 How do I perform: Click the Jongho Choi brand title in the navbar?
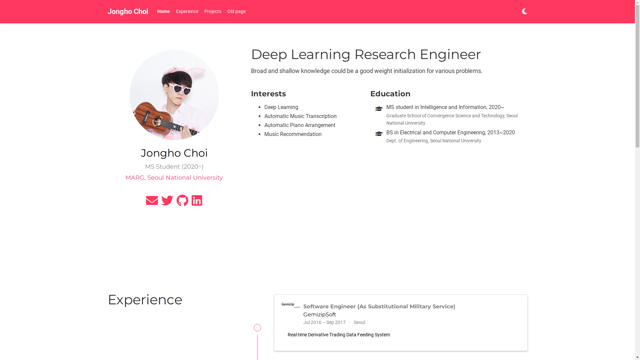[128, 11]
